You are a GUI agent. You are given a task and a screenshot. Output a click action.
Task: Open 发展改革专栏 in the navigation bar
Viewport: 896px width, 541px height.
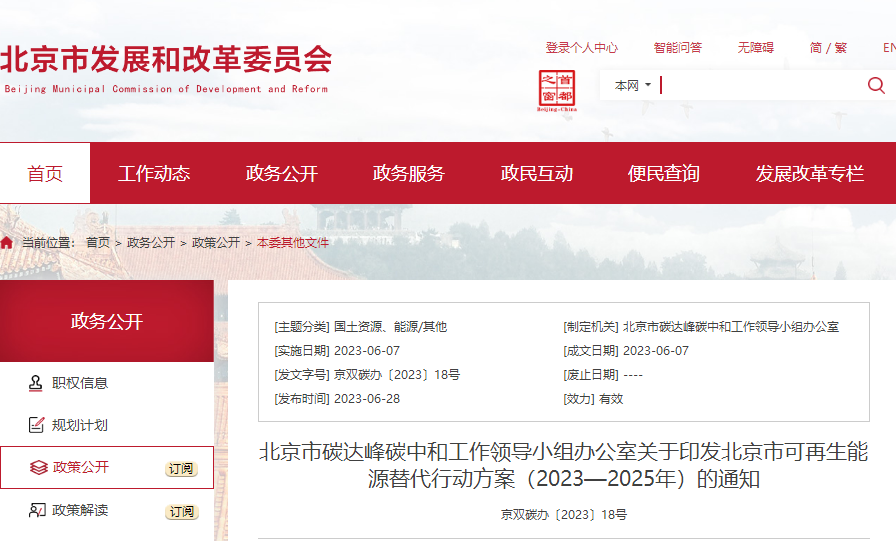tap(809, 174)
